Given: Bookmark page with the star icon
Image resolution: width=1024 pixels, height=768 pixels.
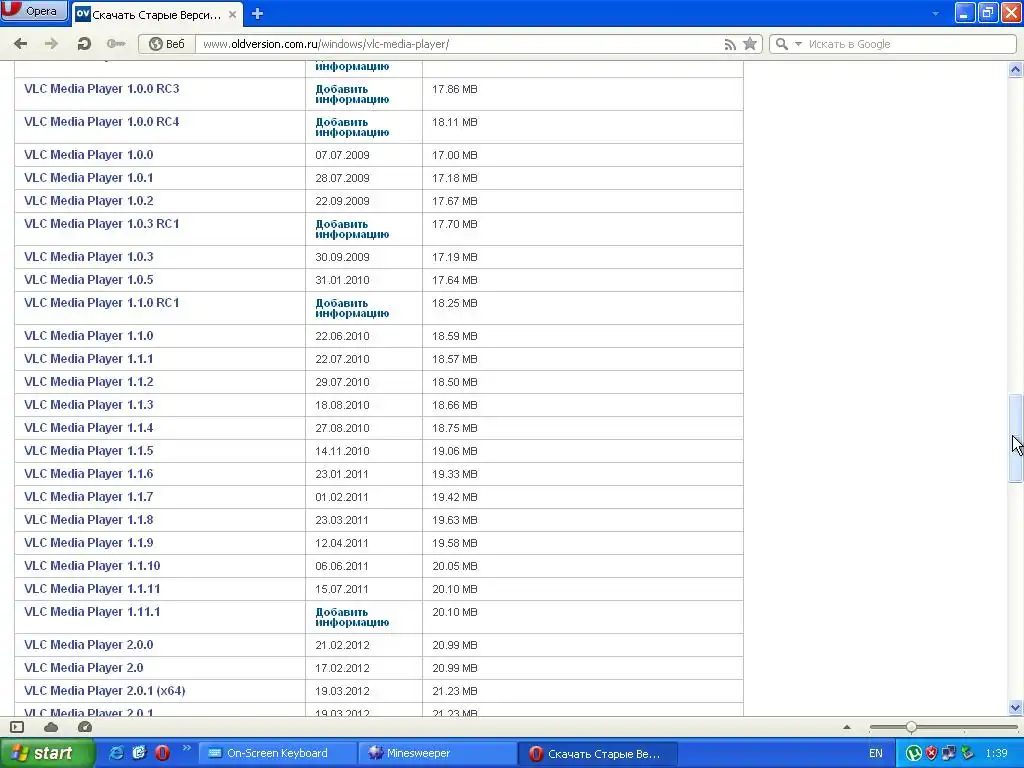Looking at the screenshot, I should coord(750,44).
